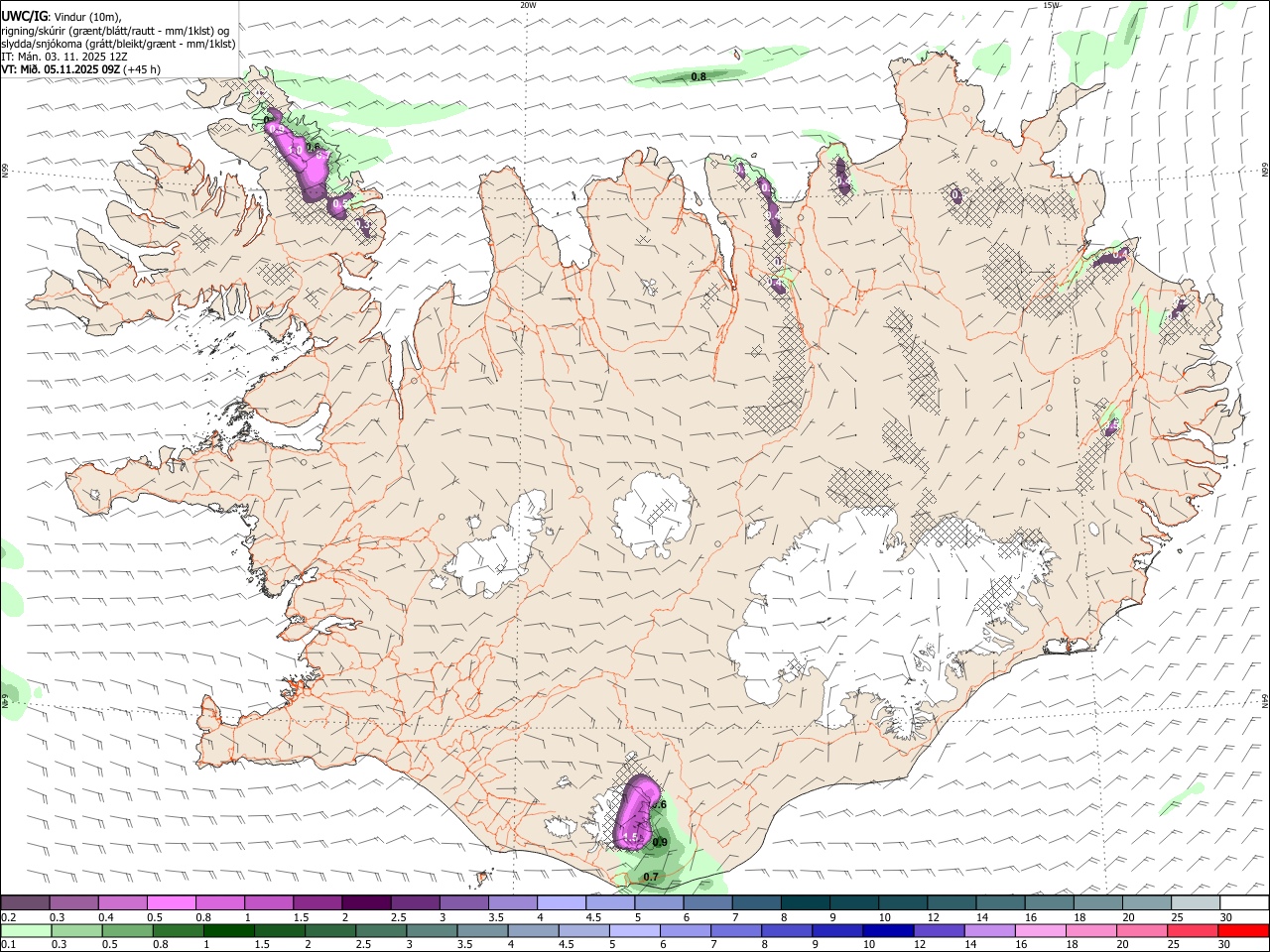The image size is (1270, 952).
Task: Click the 'rigning/skúrir' legend description line
Action: point(115,30)
